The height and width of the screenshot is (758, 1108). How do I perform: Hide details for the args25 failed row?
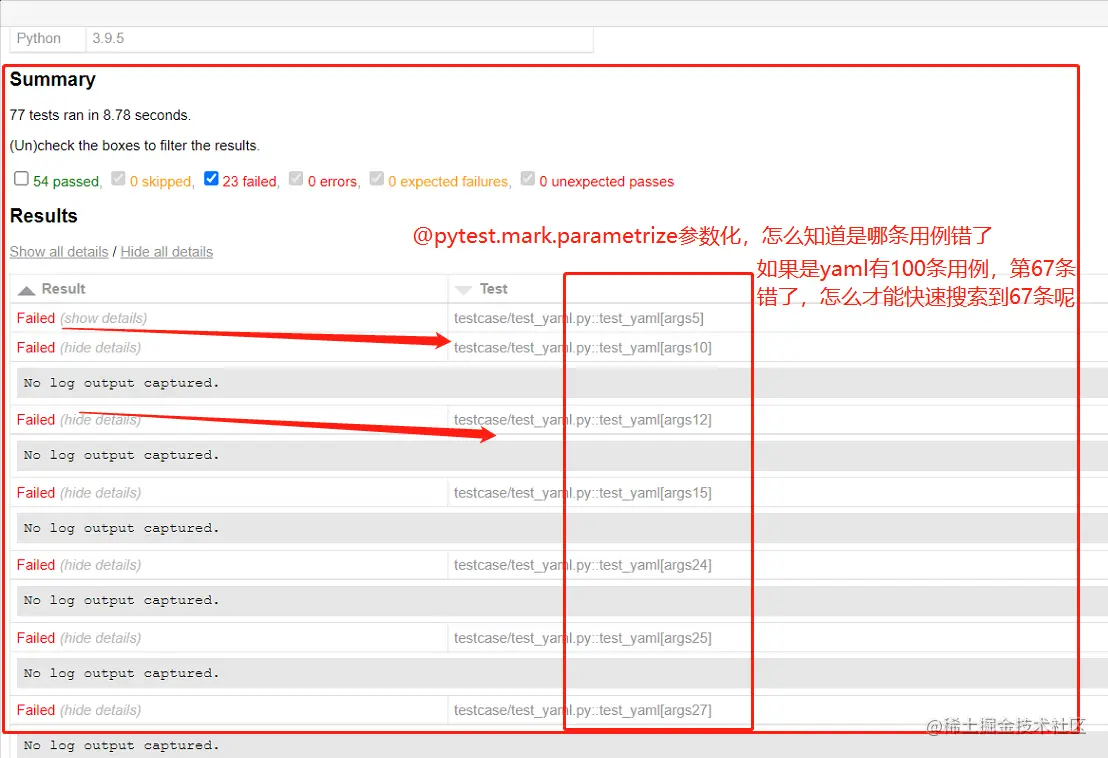click(100, 638)
